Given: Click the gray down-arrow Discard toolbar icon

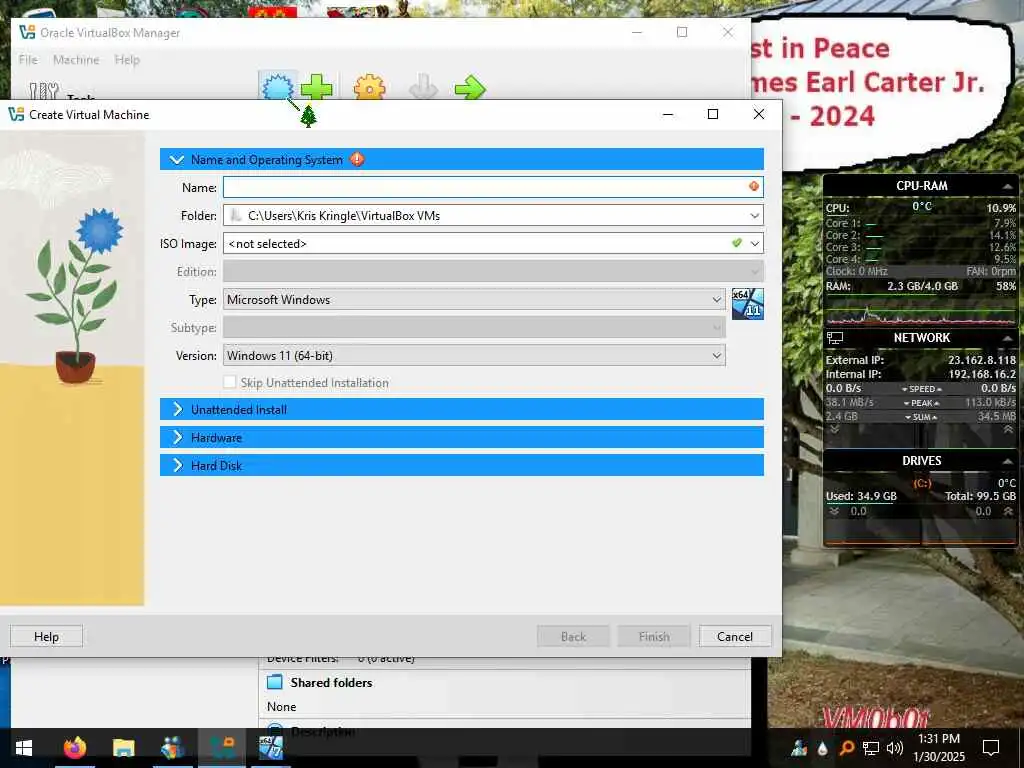Looking at the screenshot, I should [x=423, y=88].
